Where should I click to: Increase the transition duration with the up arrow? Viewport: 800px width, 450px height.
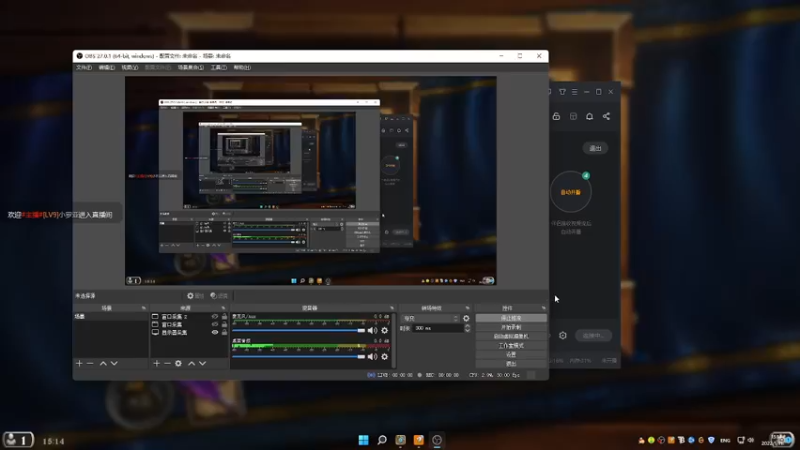pos(467,327)
